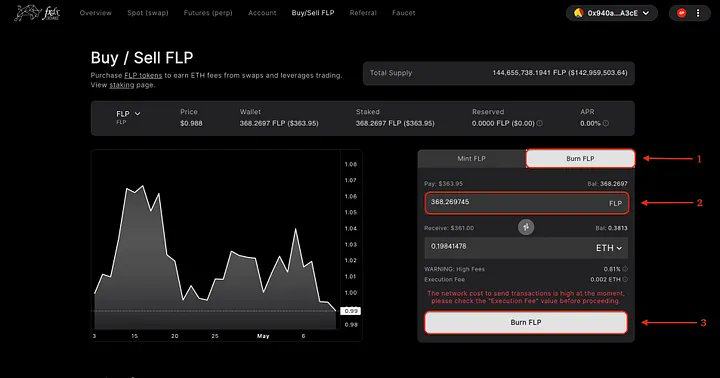Click the Receive: $361.00 label

coord(449,228)
